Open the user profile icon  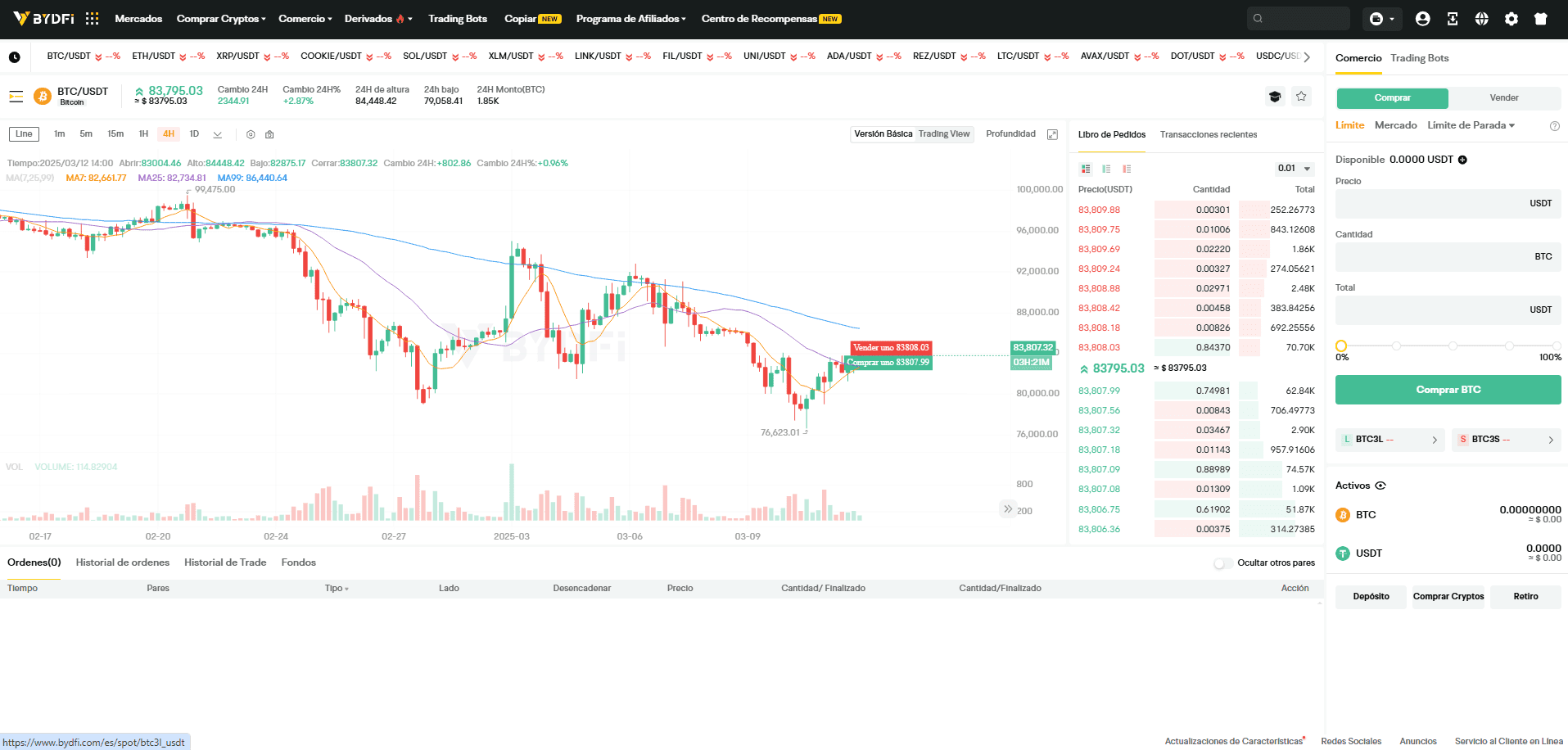coord(1423,18)
